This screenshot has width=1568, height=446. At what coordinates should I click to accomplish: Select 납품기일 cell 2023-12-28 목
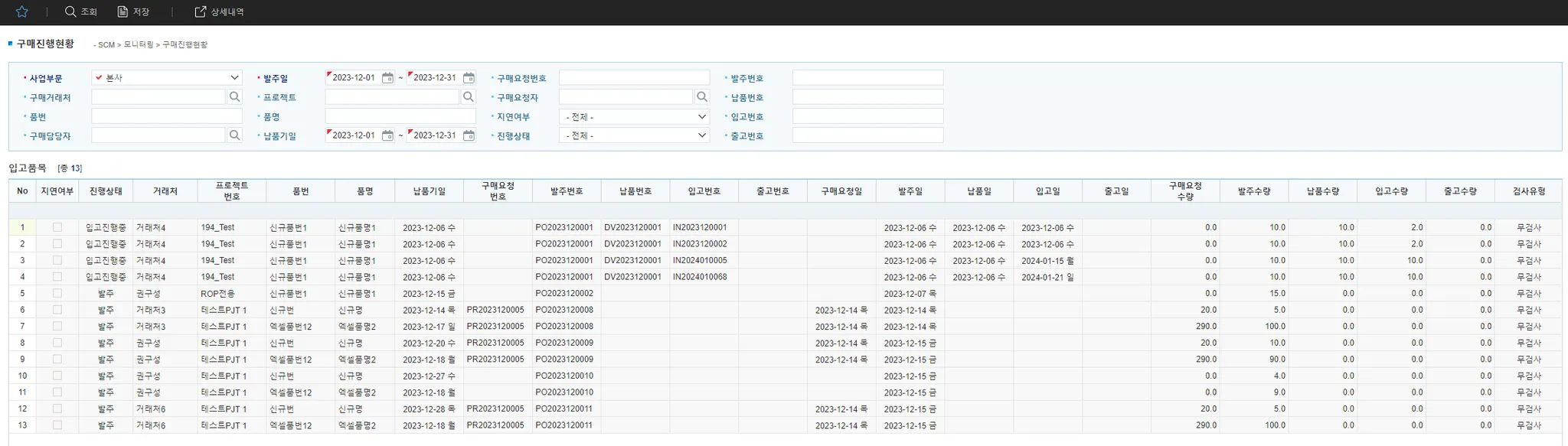430,409
